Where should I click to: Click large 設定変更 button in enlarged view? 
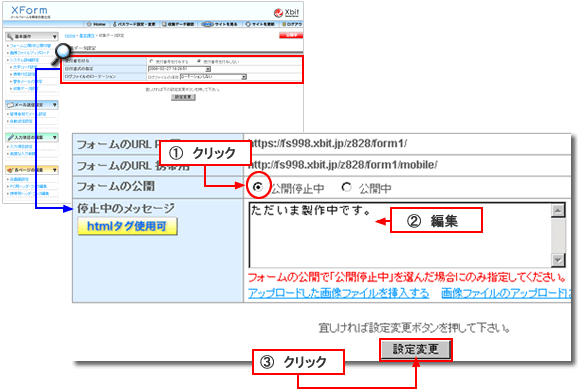(x=416, y=349)
